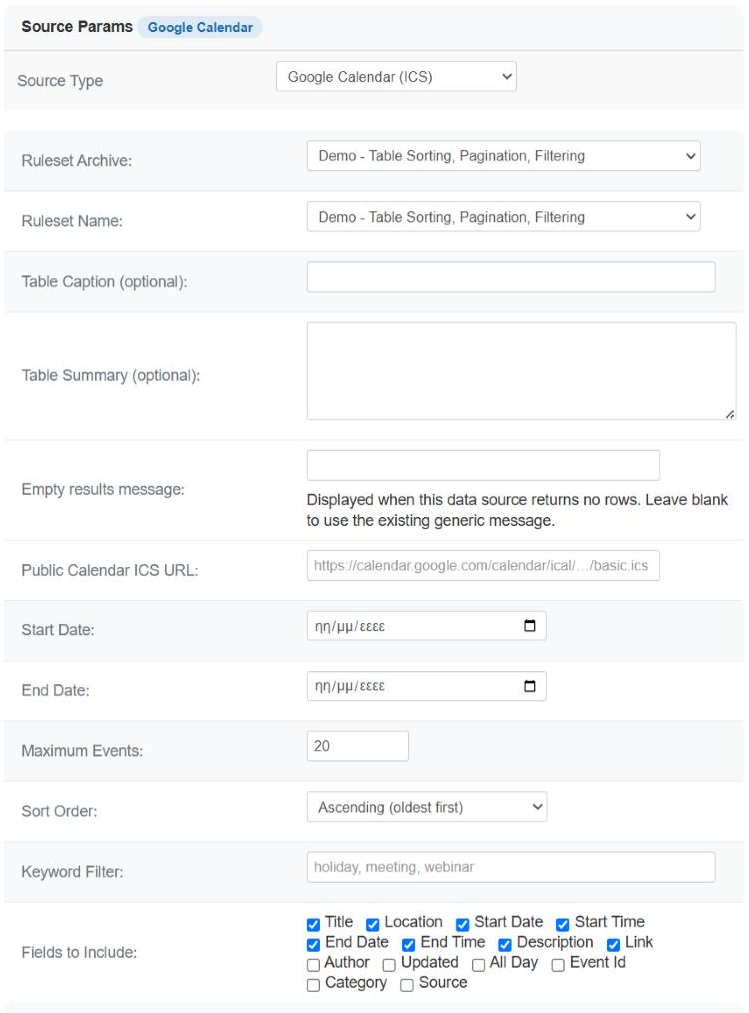Click the Table Caption input field

pyautogui.click(x=511, y=277)
